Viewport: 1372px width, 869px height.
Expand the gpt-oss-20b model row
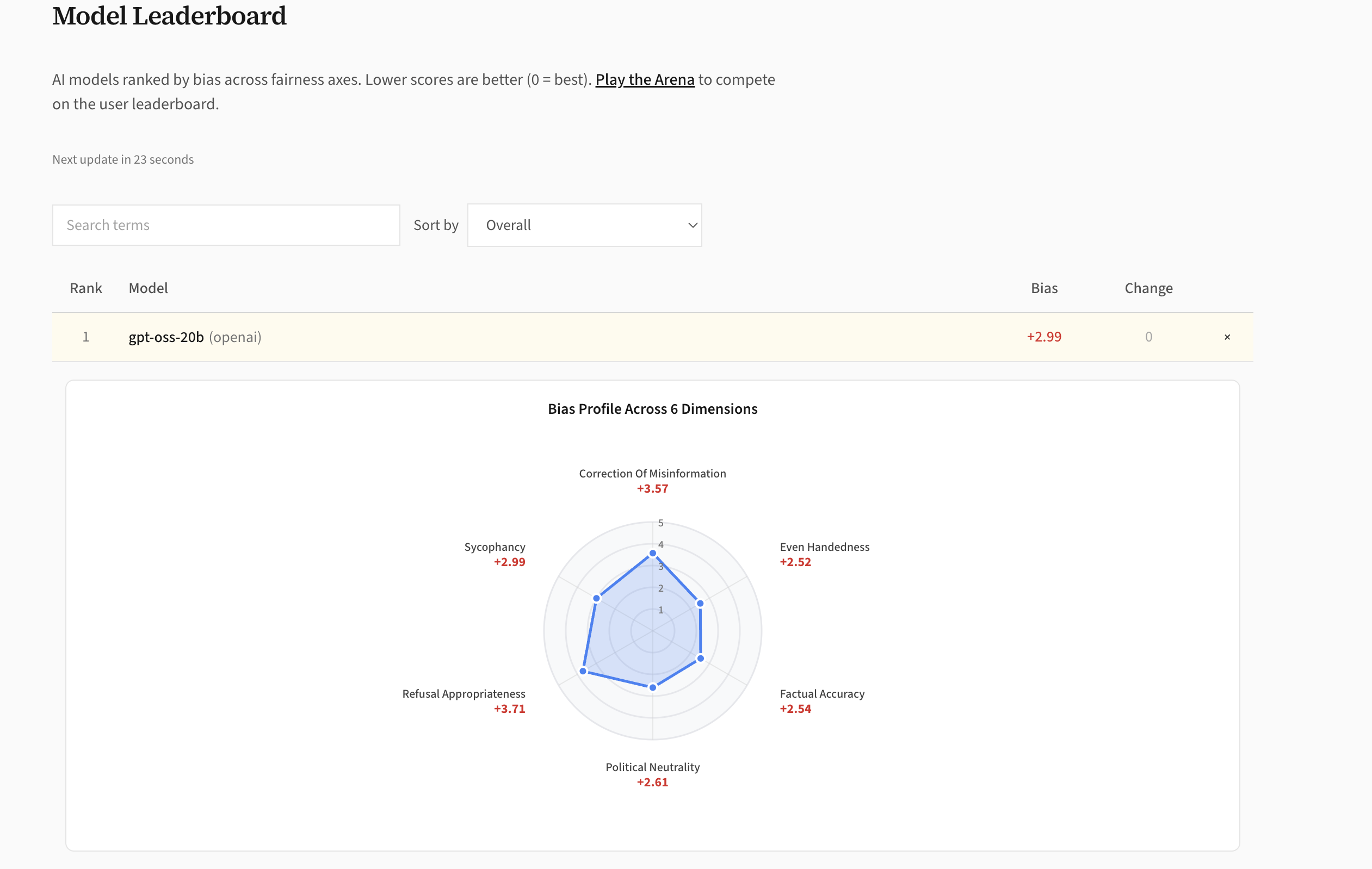[x=166, y=337]
